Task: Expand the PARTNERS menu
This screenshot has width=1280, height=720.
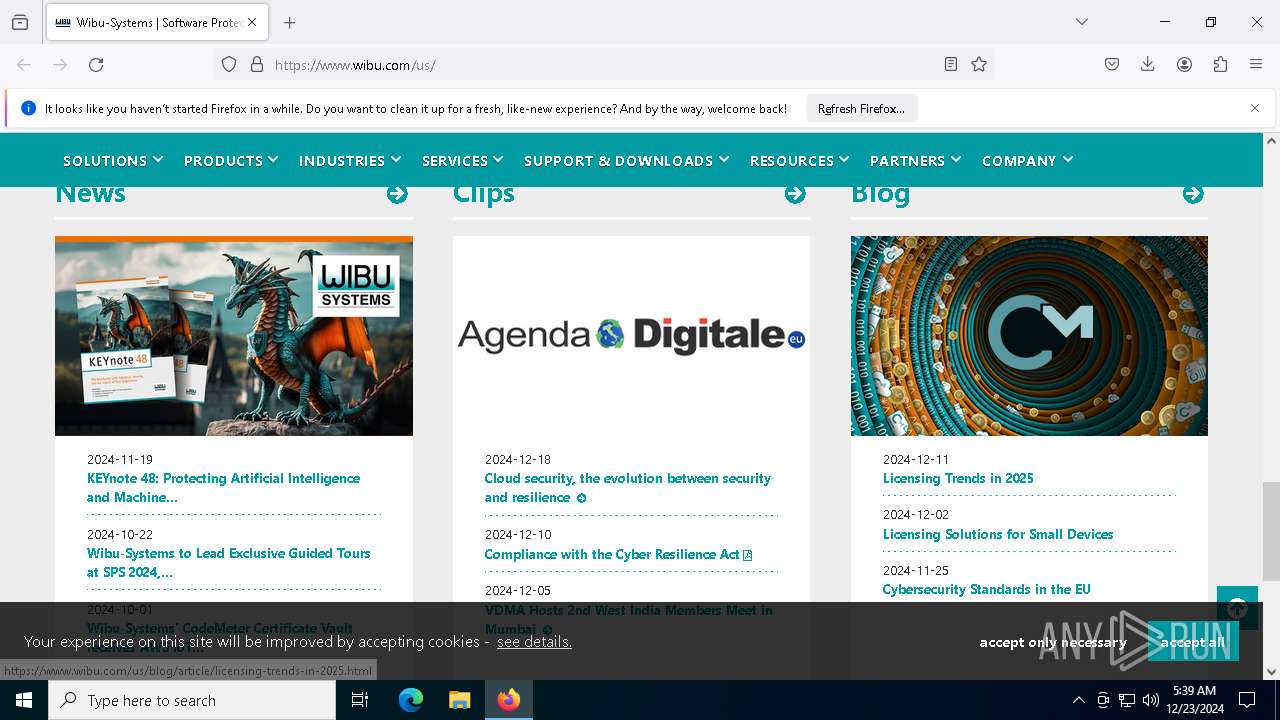Action: coord(916,160)
